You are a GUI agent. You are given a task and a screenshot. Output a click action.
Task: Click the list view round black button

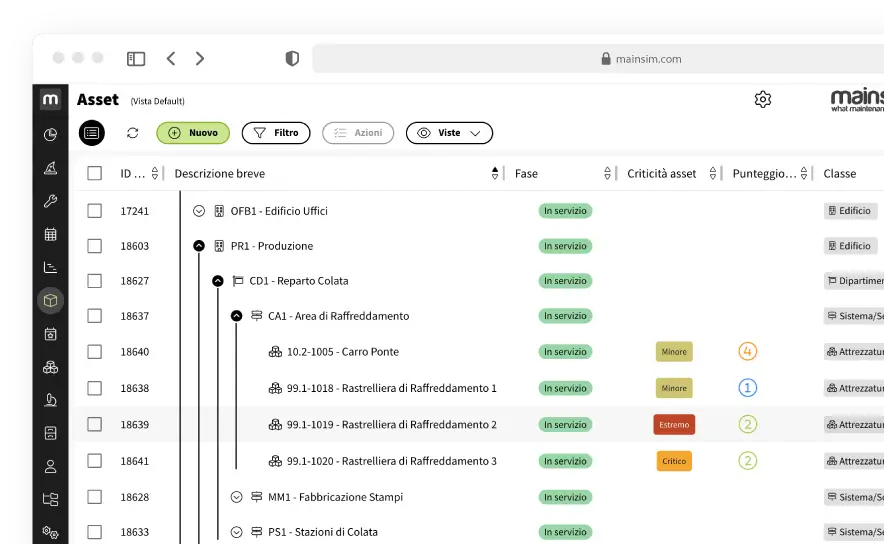[x=92, y=133]
